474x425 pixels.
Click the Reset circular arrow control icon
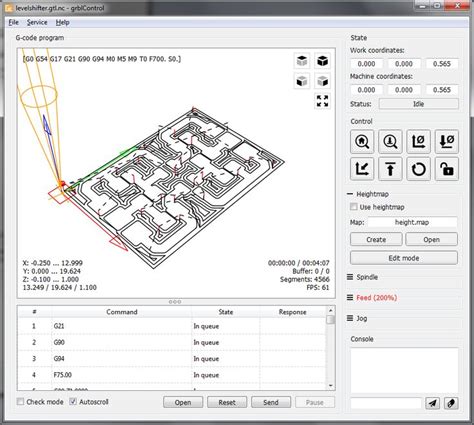tap(418, 169)
